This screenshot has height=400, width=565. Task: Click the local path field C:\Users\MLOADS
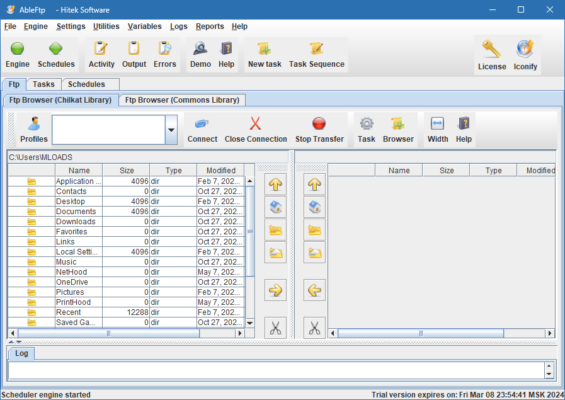pyautogui.click(x=148, y=157)
